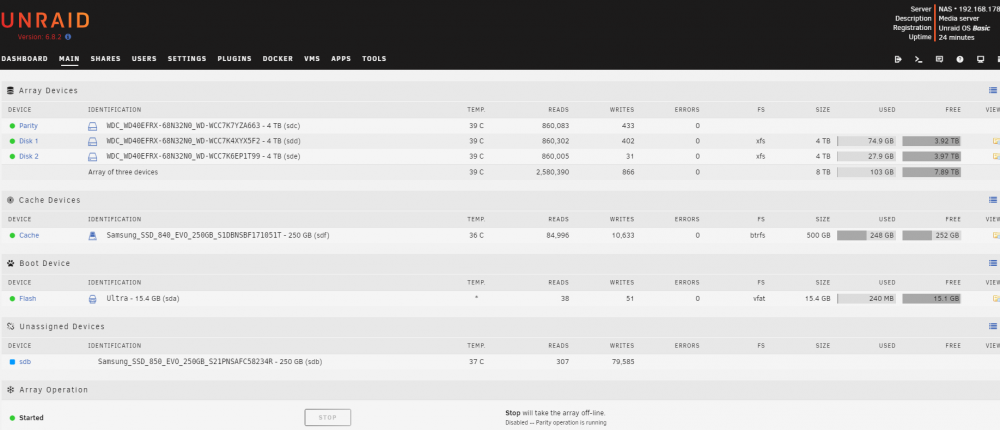Open the Cache device link
Screen dimensions: 1000x430
click(x=29, y=235)
